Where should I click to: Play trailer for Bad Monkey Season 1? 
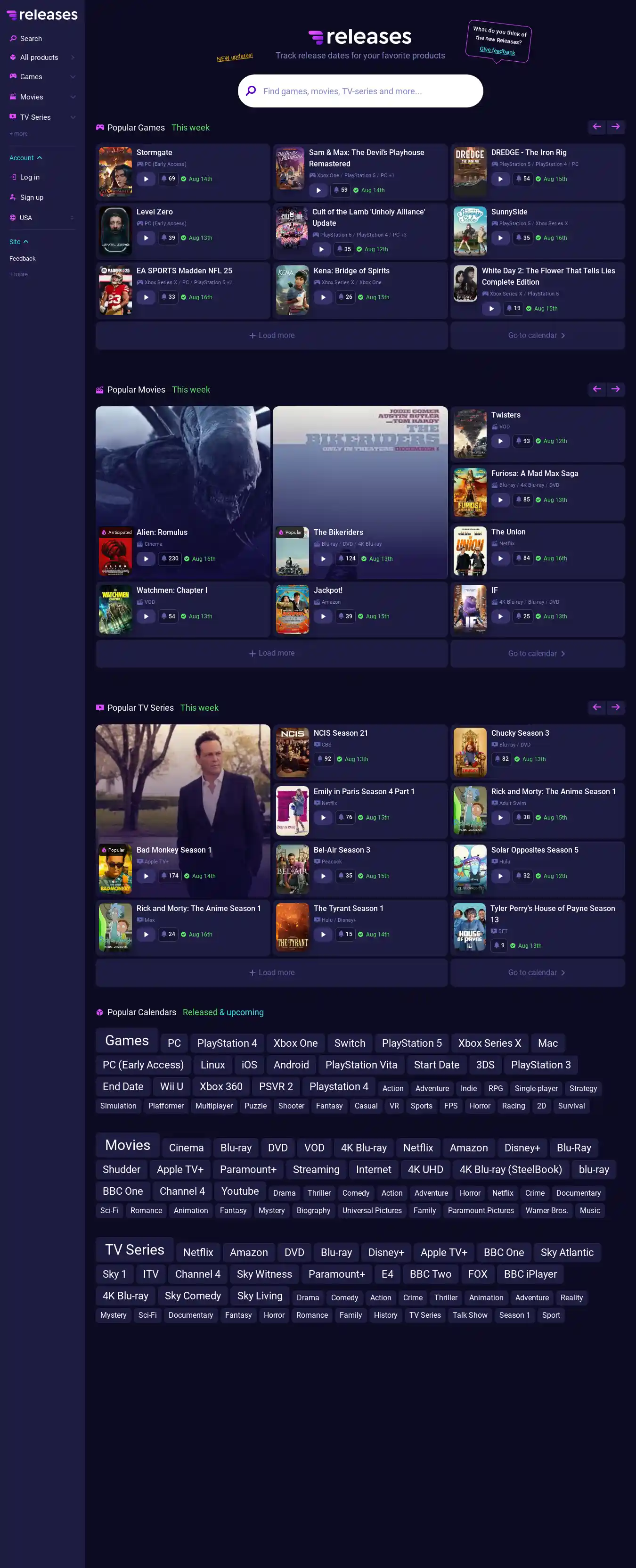(146, 876)
